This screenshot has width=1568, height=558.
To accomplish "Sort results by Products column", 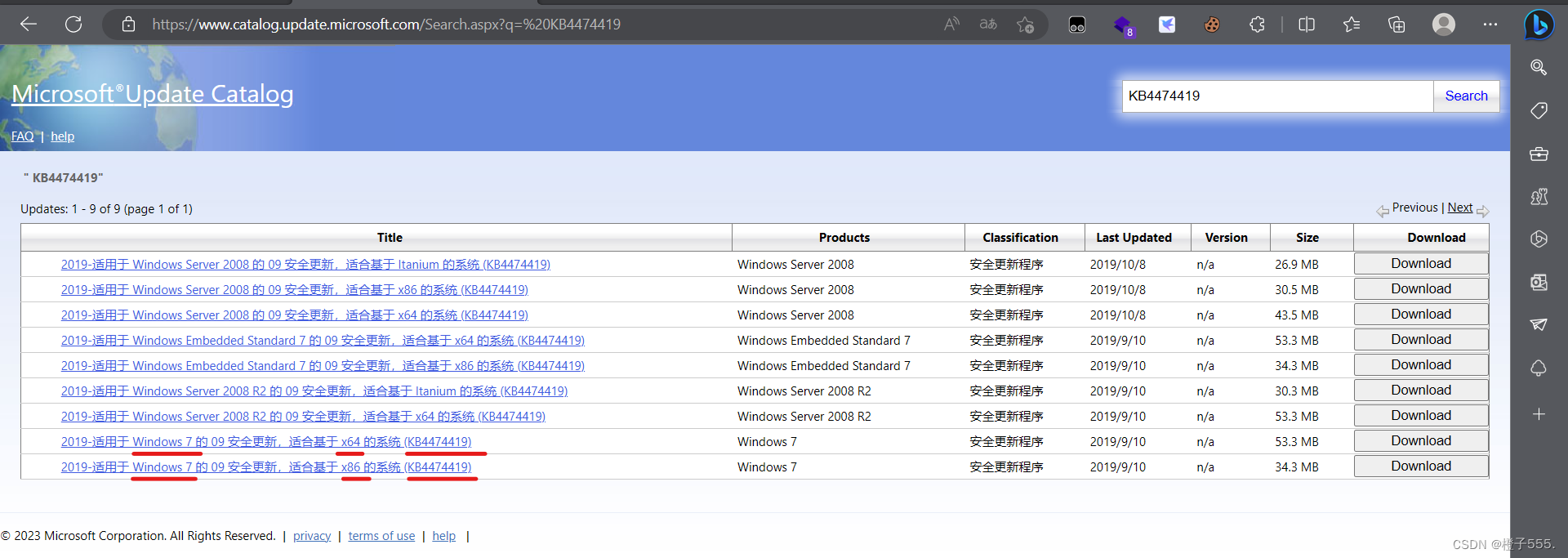I will click(844, 238).
